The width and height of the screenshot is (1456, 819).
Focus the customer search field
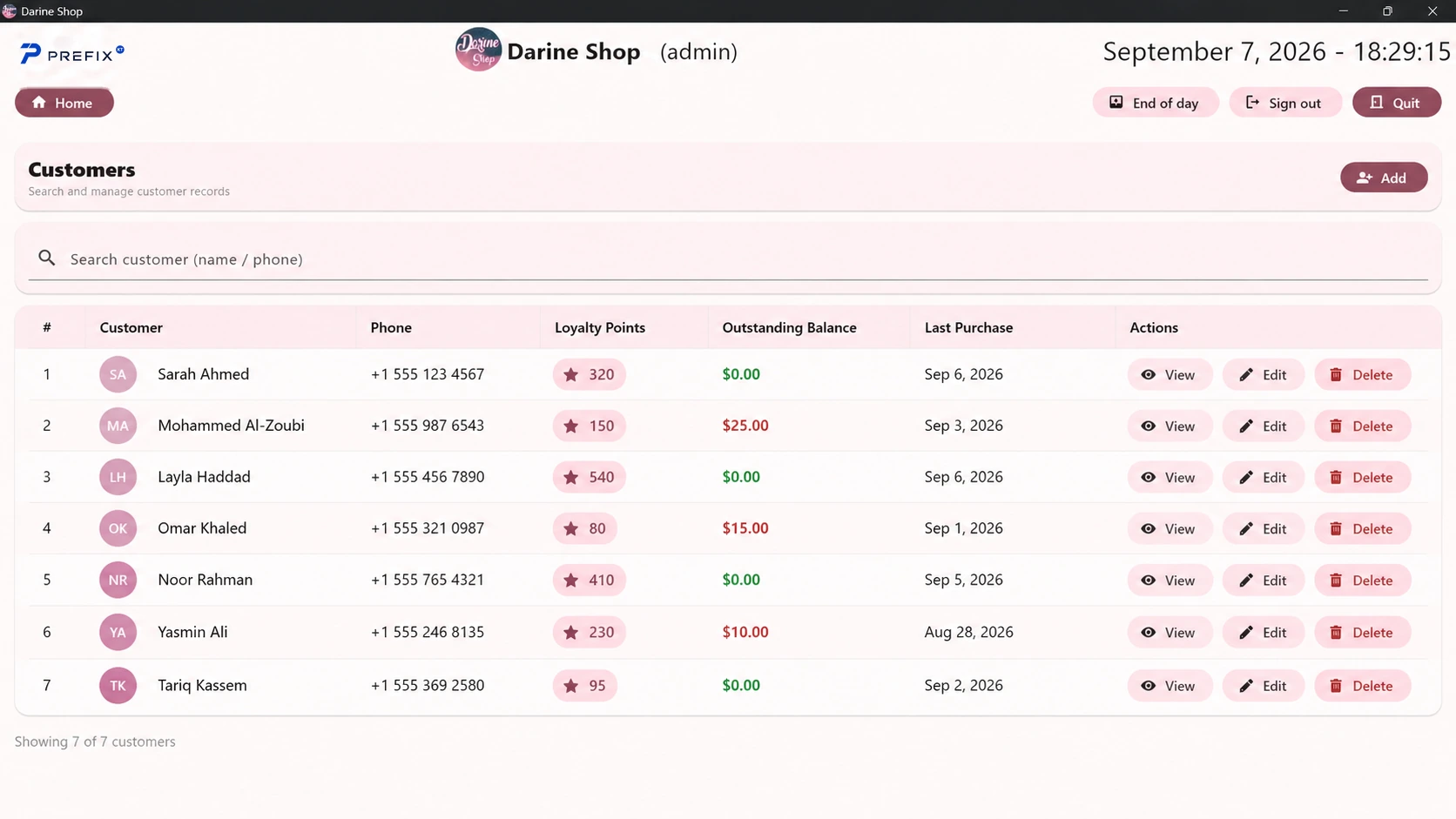(728, 259)
